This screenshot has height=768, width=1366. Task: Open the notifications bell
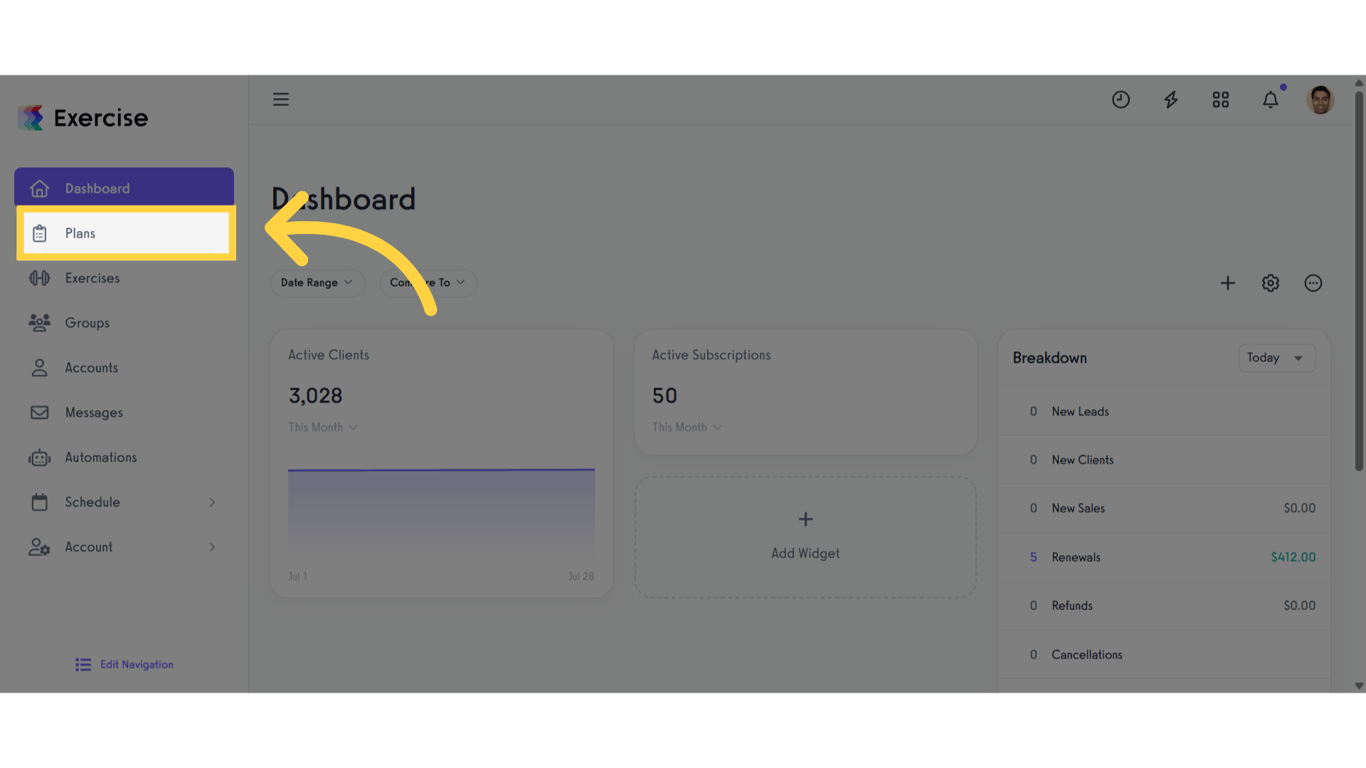click(x=1270, y=100)
